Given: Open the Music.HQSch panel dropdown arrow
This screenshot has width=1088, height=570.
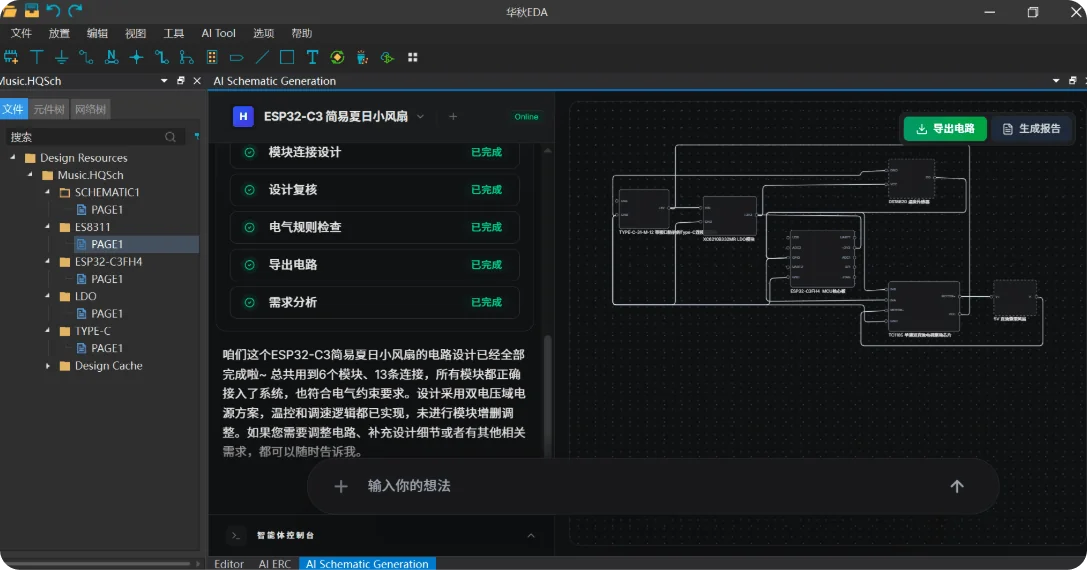Looking at the screenshot, I should point(164,81).
